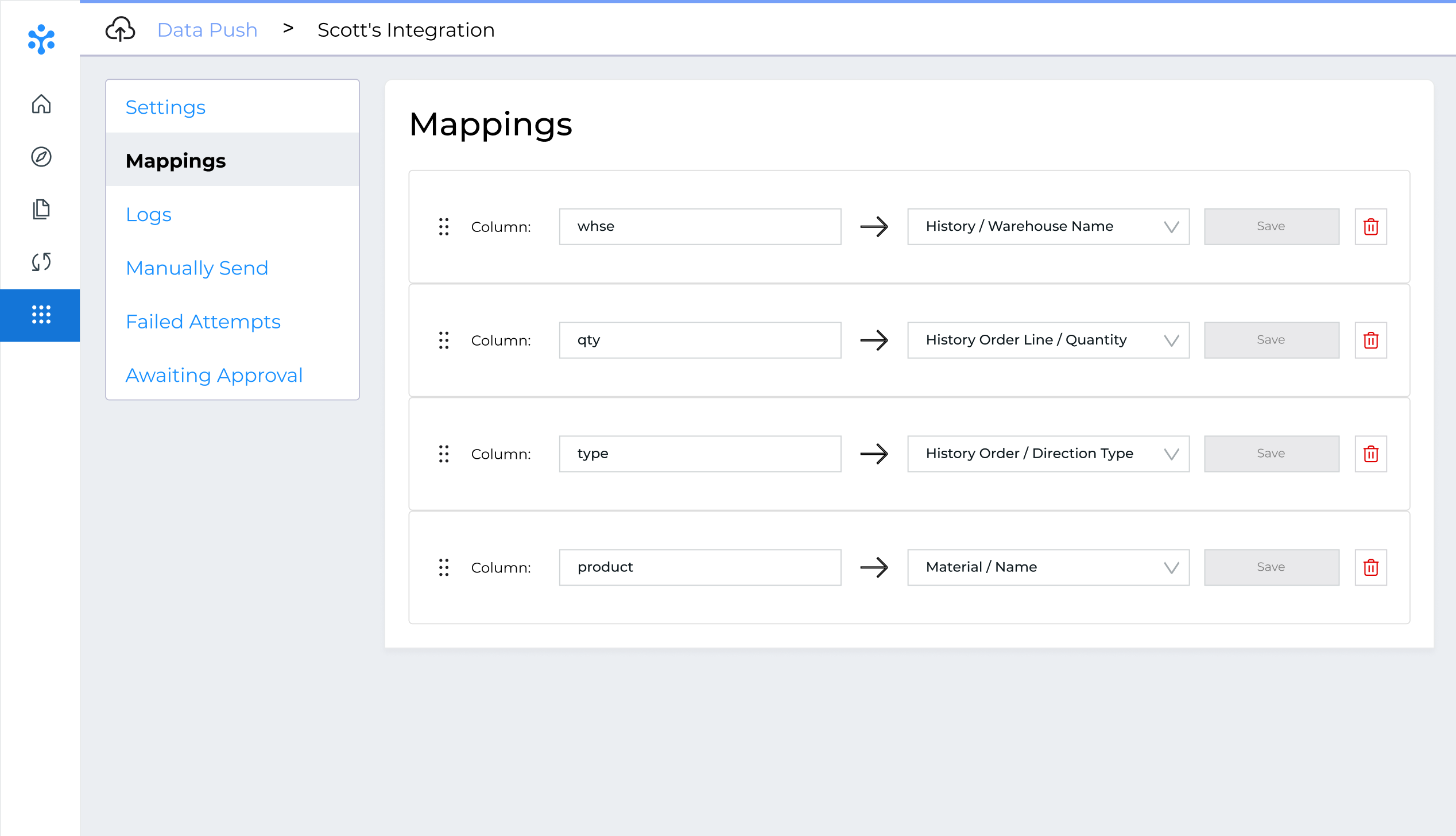
Task: Save the whse column mapping
Action: [x=1271, y=226]
